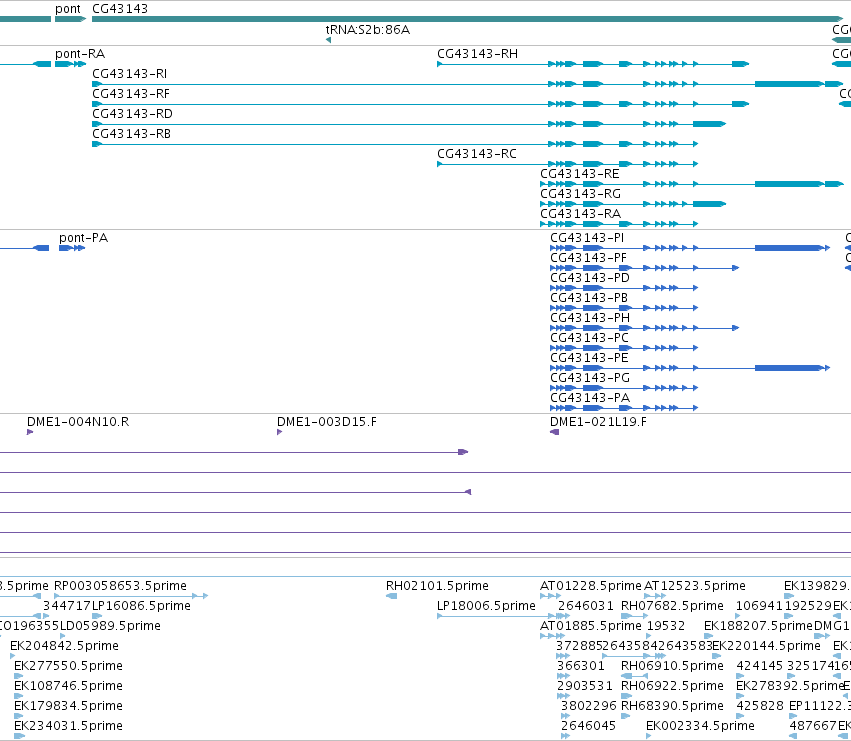The width and height of the screenshot is (851, 741).
Task: Select transcript CG43143-RI label
Action: point(130,74)
